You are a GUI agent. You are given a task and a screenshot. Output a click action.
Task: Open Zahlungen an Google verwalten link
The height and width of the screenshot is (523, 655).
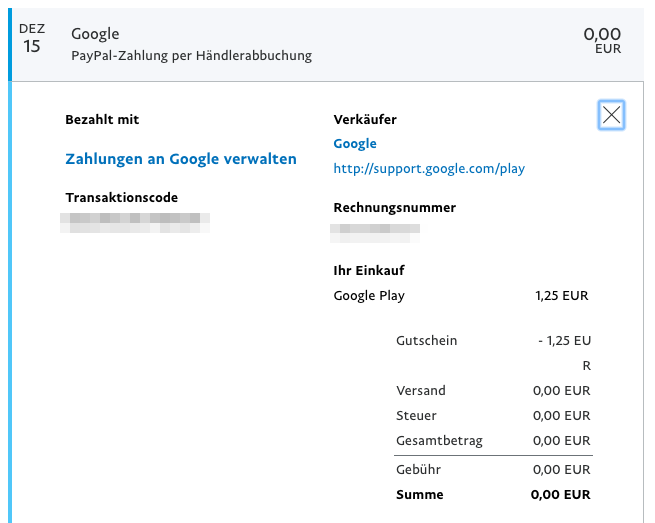point(181,159)
